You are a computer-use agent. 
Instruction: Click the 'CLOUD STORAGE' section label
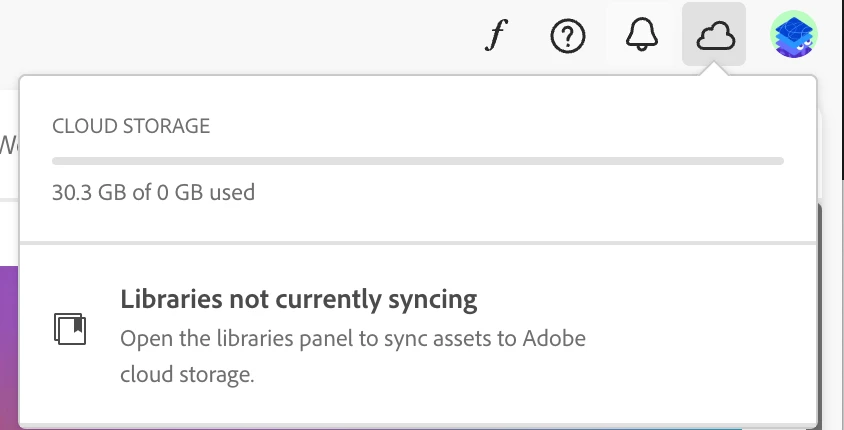(x=131, y=126)
